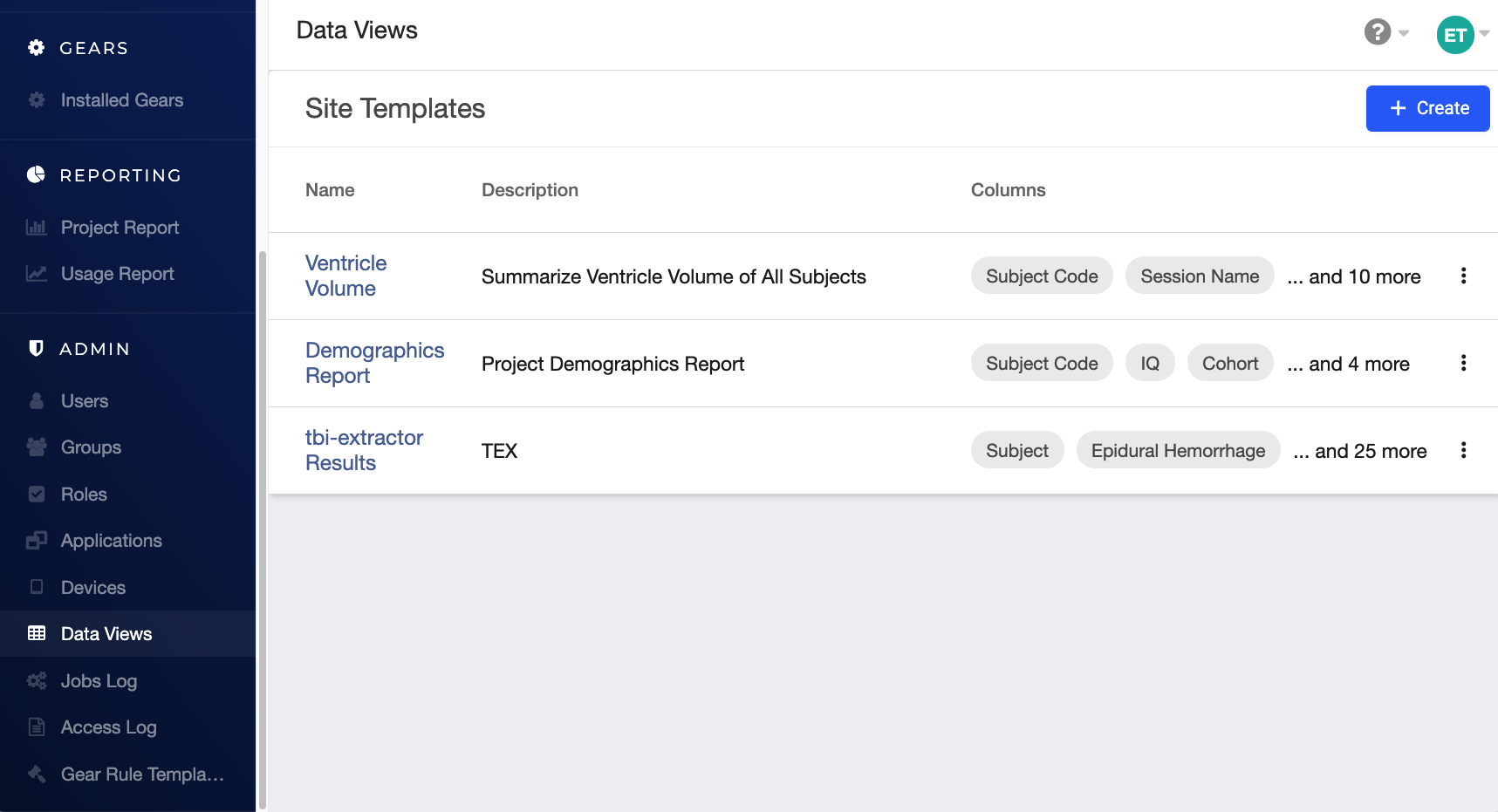Click the Reporting pie chart icon
The width and height of the screenshot is (1498, 812).
pyautogui.click(x=36, y=174)
